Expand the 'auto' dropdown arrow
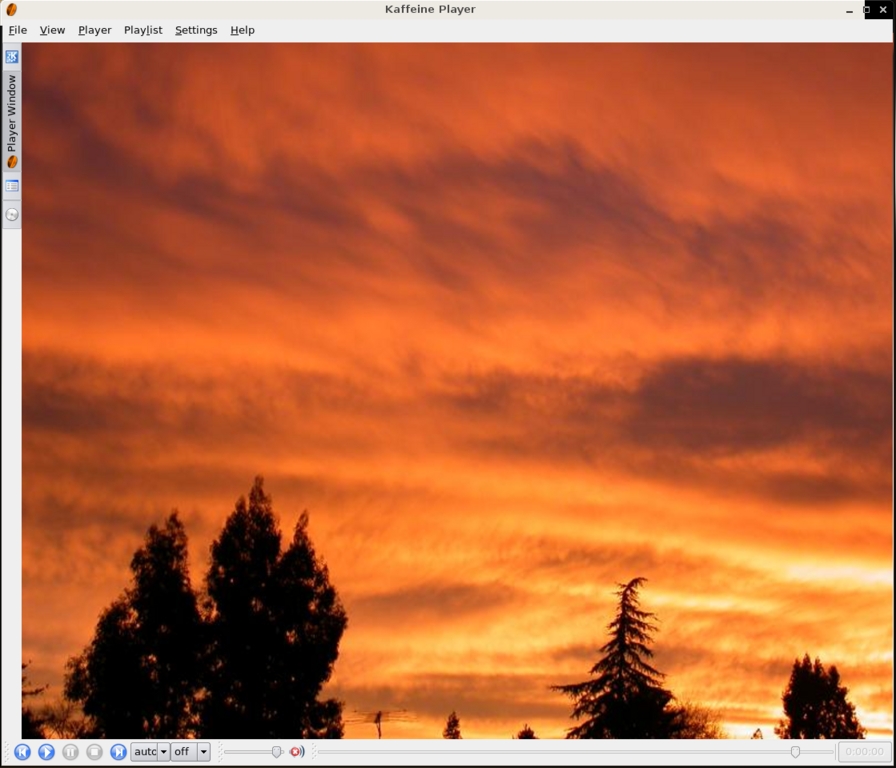The image size is (896, 768). pos(163,751)
